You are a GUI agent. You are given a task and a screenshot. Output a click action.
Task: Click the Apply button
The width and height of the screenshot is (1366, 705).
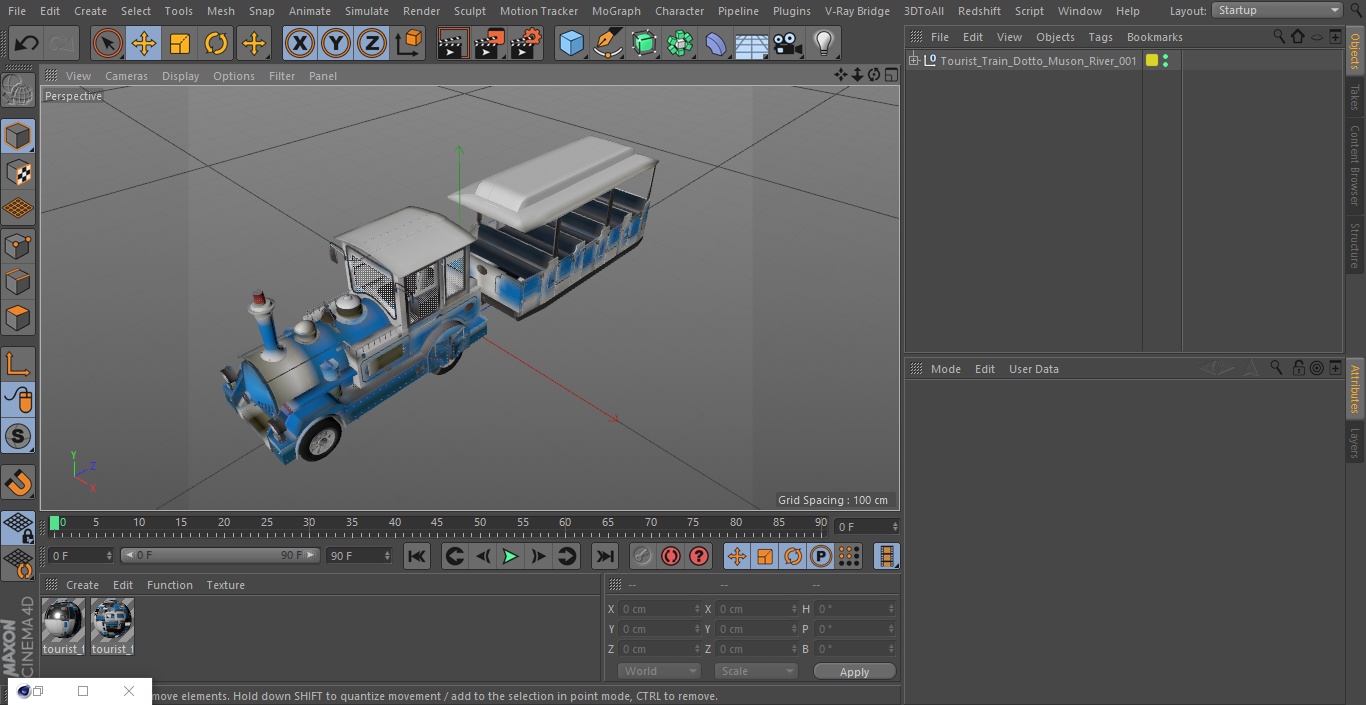coord(854,671)
